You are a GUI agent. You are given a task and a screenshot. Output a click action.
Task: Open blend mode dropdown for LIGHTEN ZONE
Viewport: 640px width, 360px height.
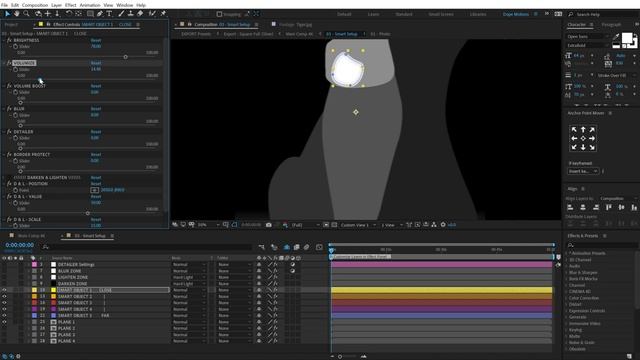(189, 278)
